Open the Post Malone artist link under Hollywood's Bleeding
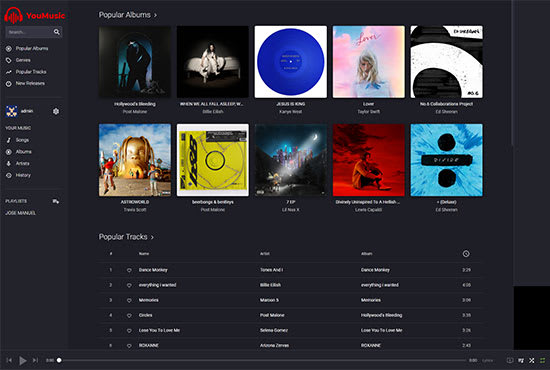This screenshot has width=550, height=370. tap(135, 112)
